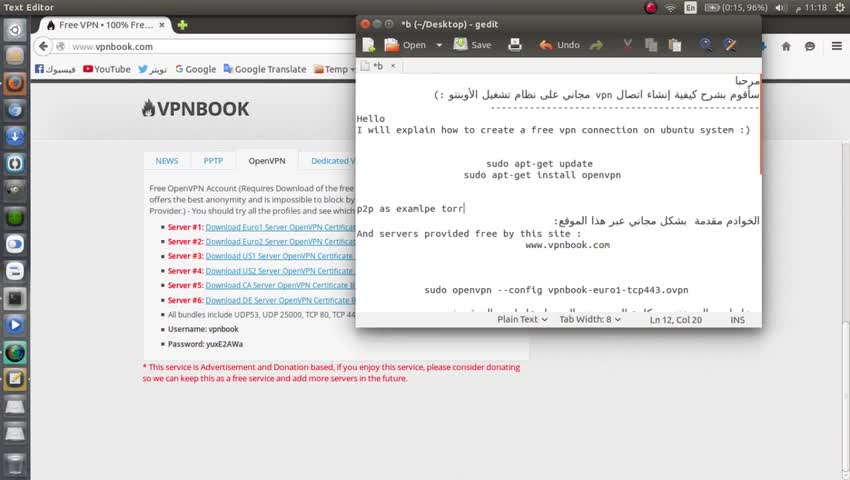
Task: Redo the action in gedit toolbar
Action: point(596,45)
